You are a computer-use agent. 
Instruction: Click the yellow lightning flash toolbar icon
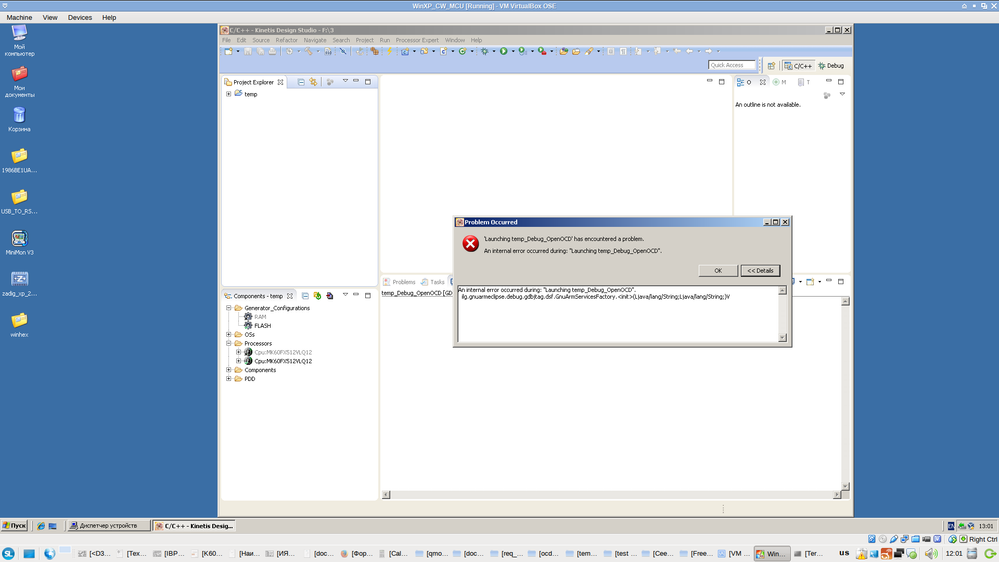pyautogui.click(x=389, y=51)
